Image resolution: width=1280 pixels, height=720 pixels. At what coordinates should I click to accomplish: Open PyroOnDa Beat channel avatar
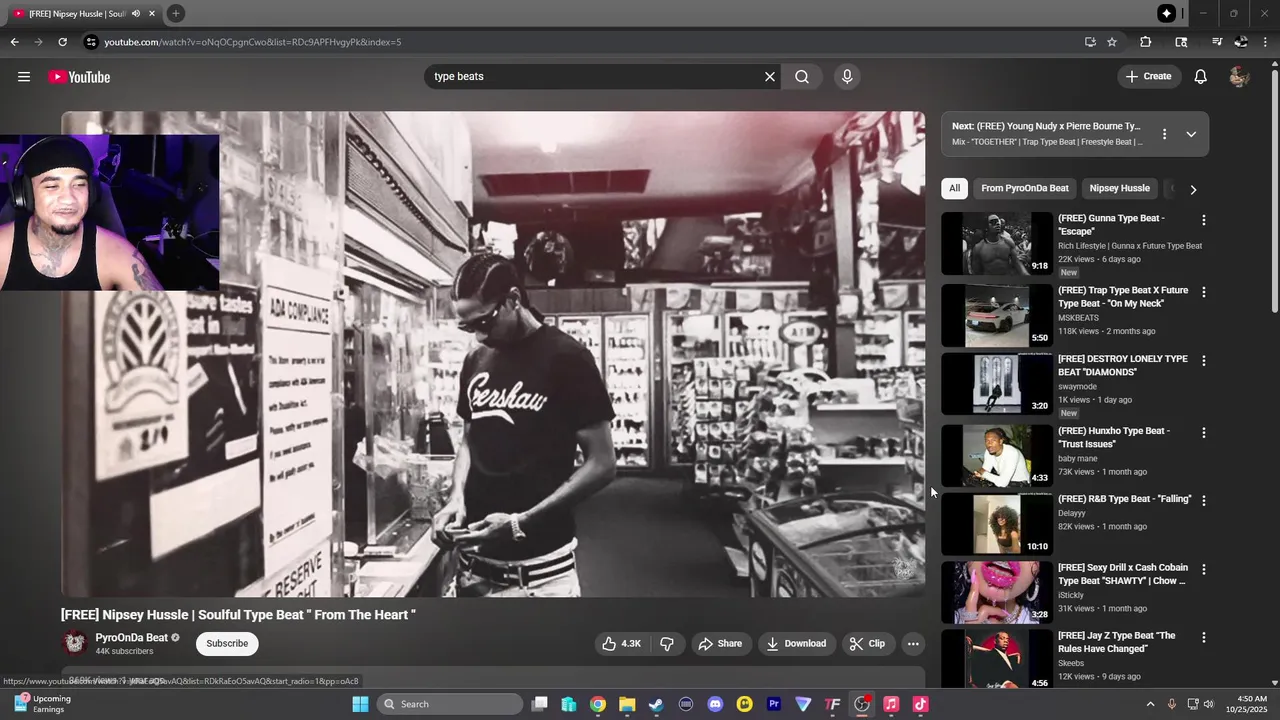pyautogui.click(x=74, y=643)
